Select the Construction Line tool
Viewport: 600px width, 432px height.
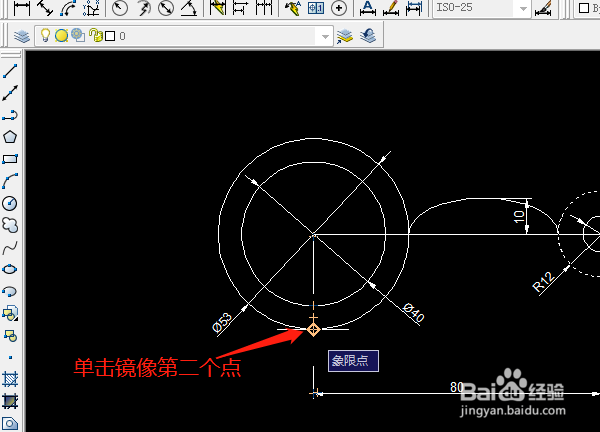[10, 93]
